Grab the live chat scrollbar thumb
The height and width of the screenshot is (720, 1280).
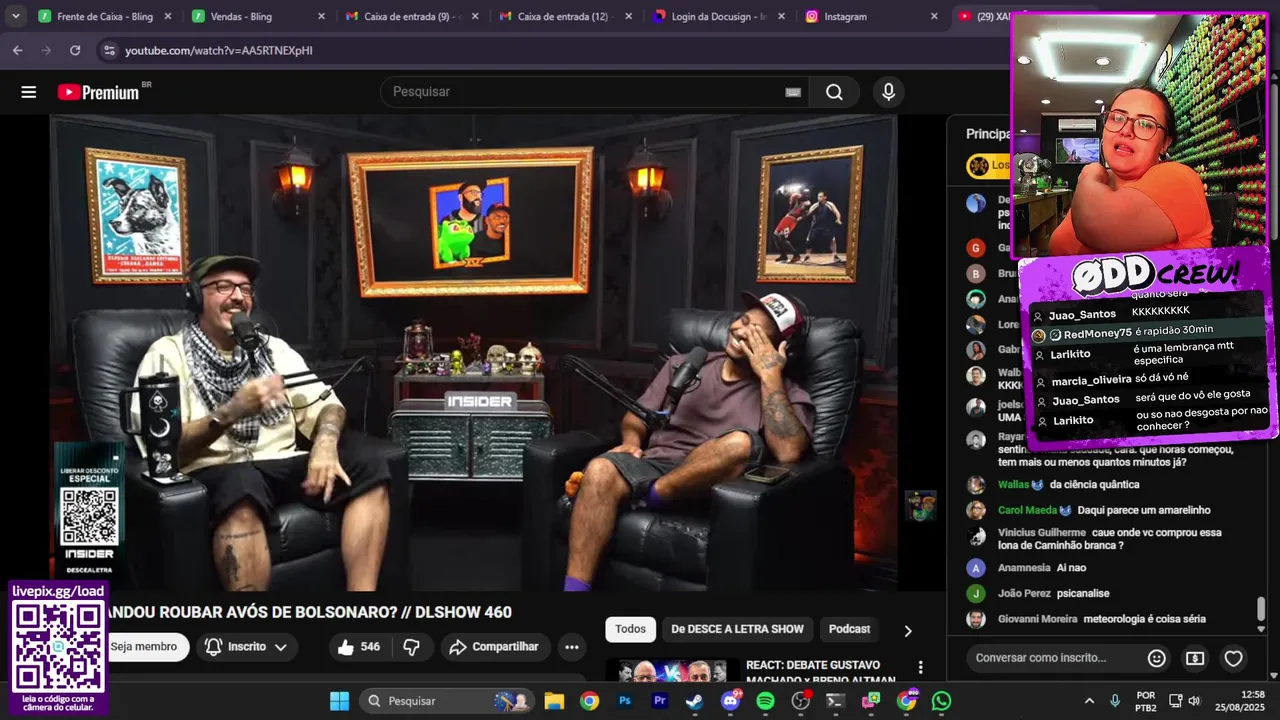1261,608
